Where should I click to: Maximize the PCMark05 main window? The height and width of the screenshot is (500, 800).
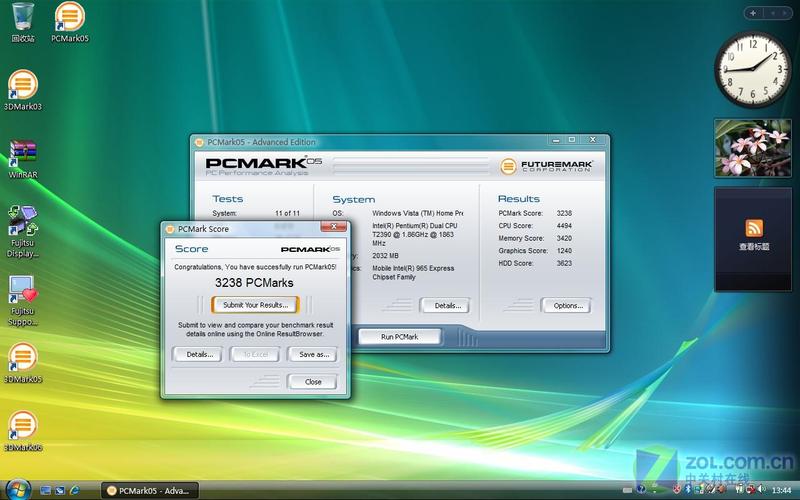click(572, 140)
